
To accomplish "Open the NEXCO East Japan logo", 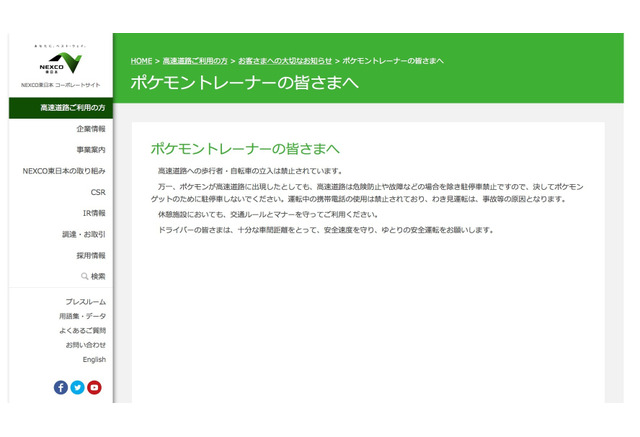I will point(60,62).
